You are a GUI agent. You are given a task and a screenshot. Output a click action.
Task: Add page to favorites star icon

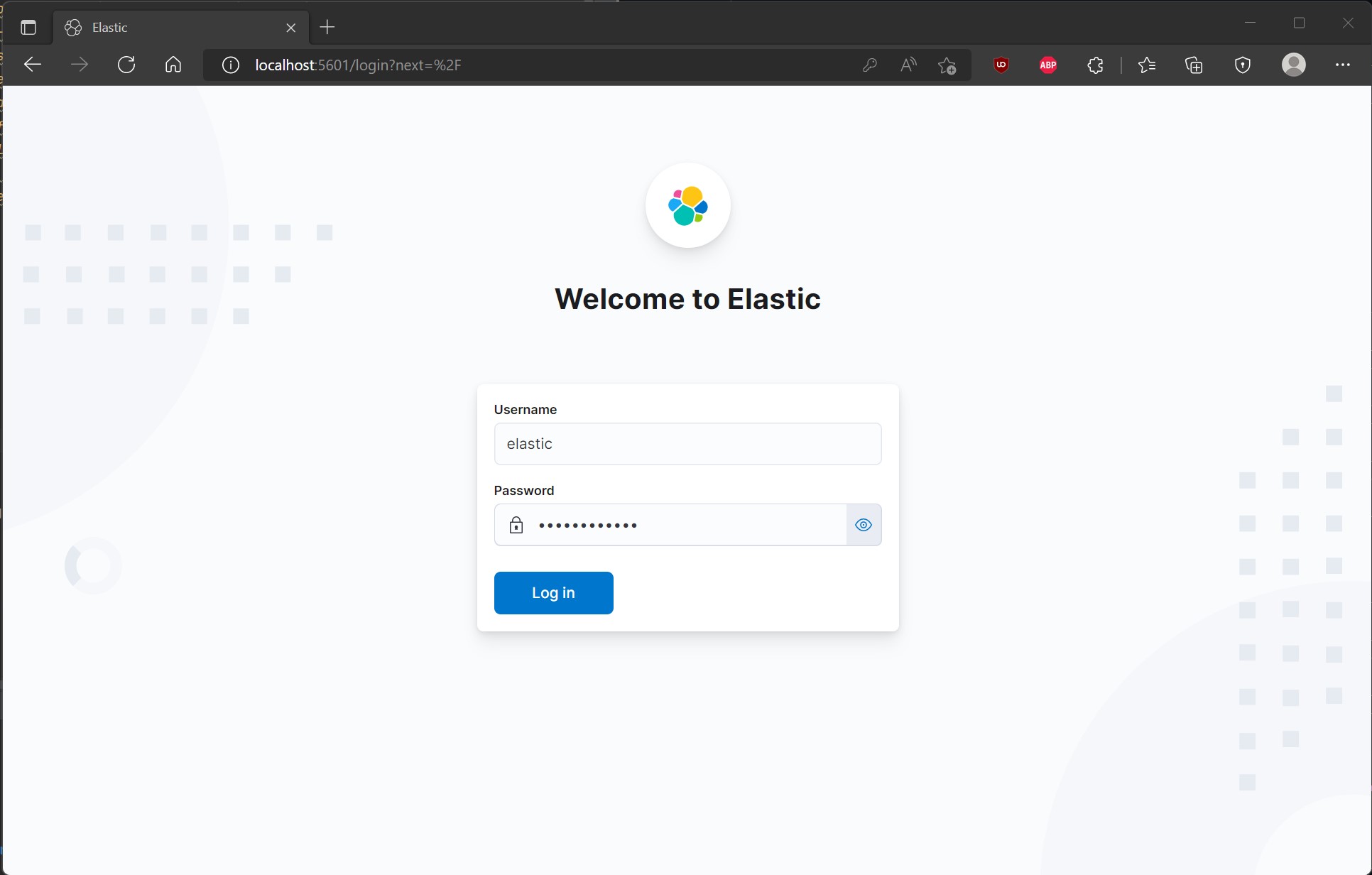[947, 65]
